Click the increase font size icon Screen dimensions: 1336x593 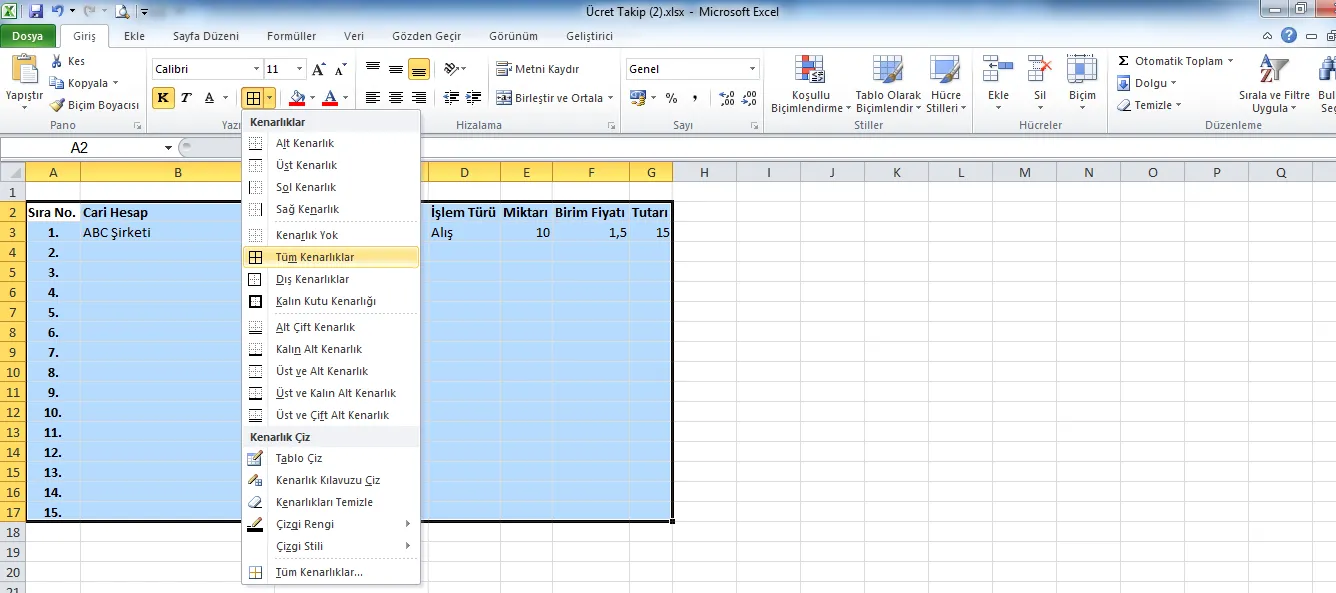318,69
